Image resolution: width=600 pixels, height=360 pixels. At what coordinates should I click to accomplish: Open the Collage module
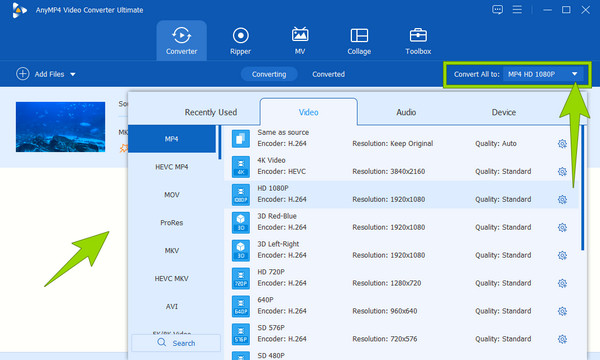(359, 41)
